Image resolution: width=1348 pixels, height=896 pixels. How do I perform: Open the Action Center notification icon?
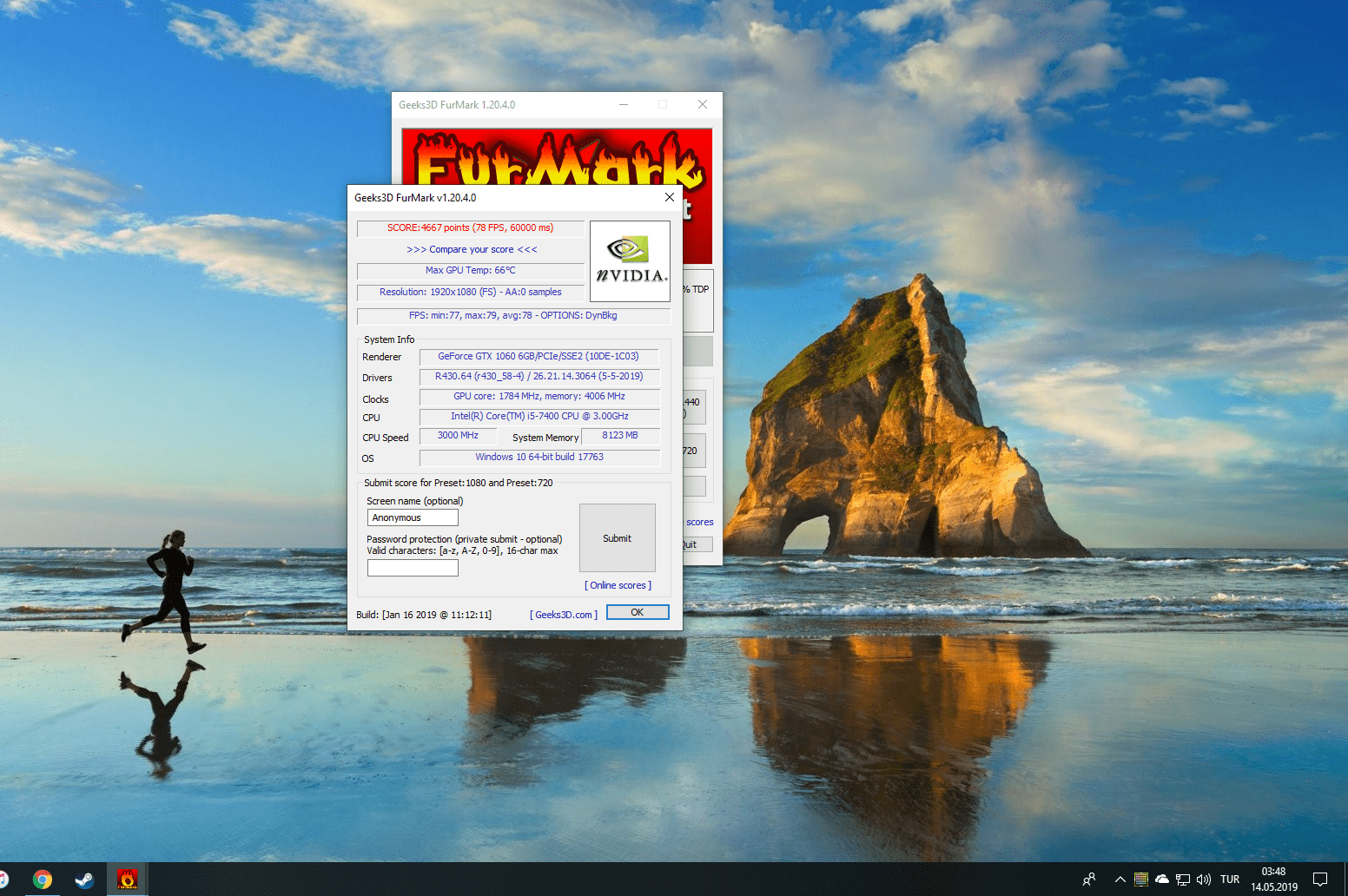point(1320,880)
